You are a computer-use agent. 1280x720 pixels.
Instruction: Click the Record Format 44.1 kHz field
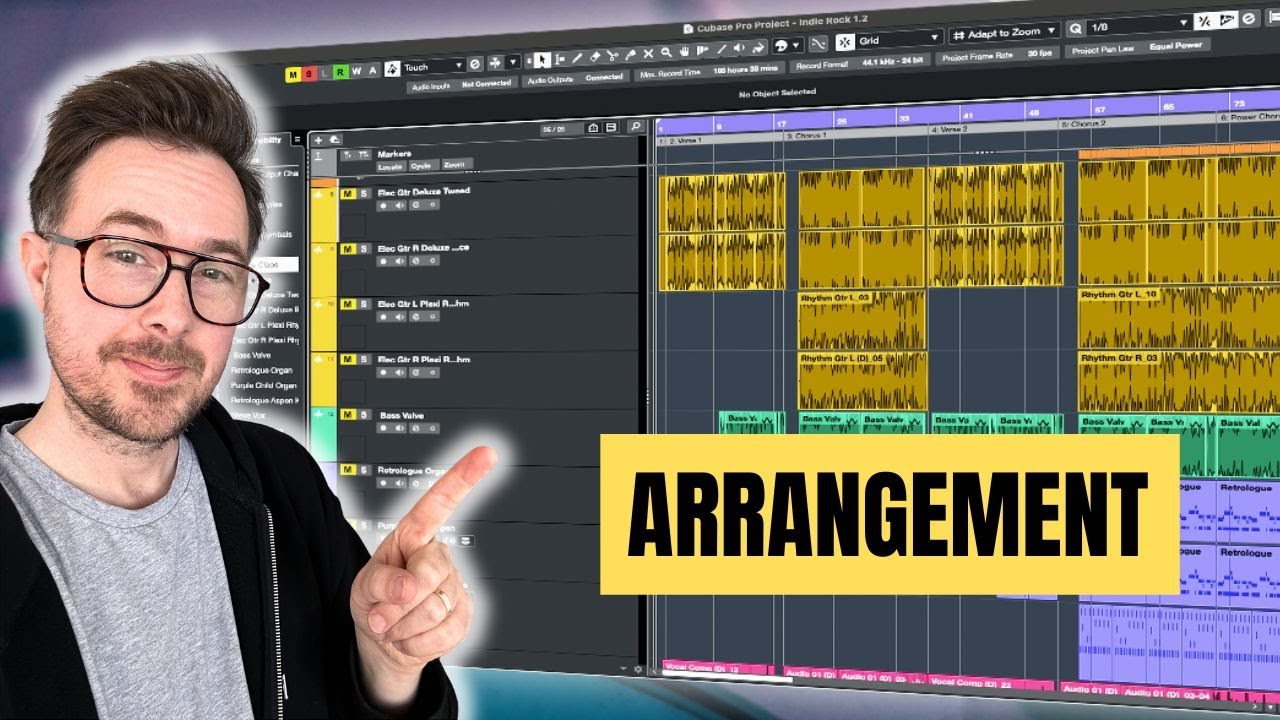click(860, 64)
